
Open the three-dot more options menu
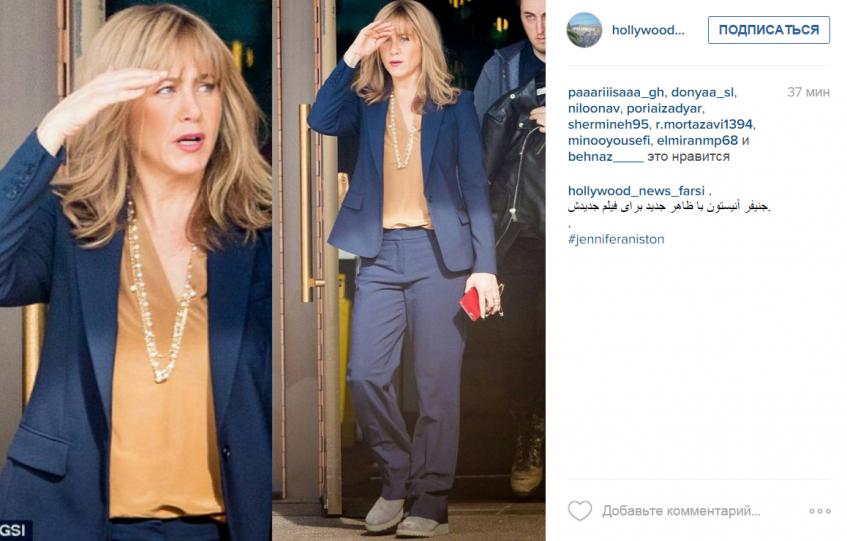tap(819, 511)
